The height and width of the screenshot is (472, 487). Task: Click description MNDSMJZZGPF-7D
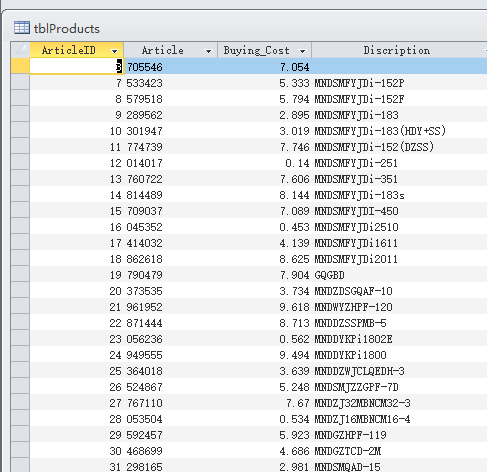pos(356,387)
